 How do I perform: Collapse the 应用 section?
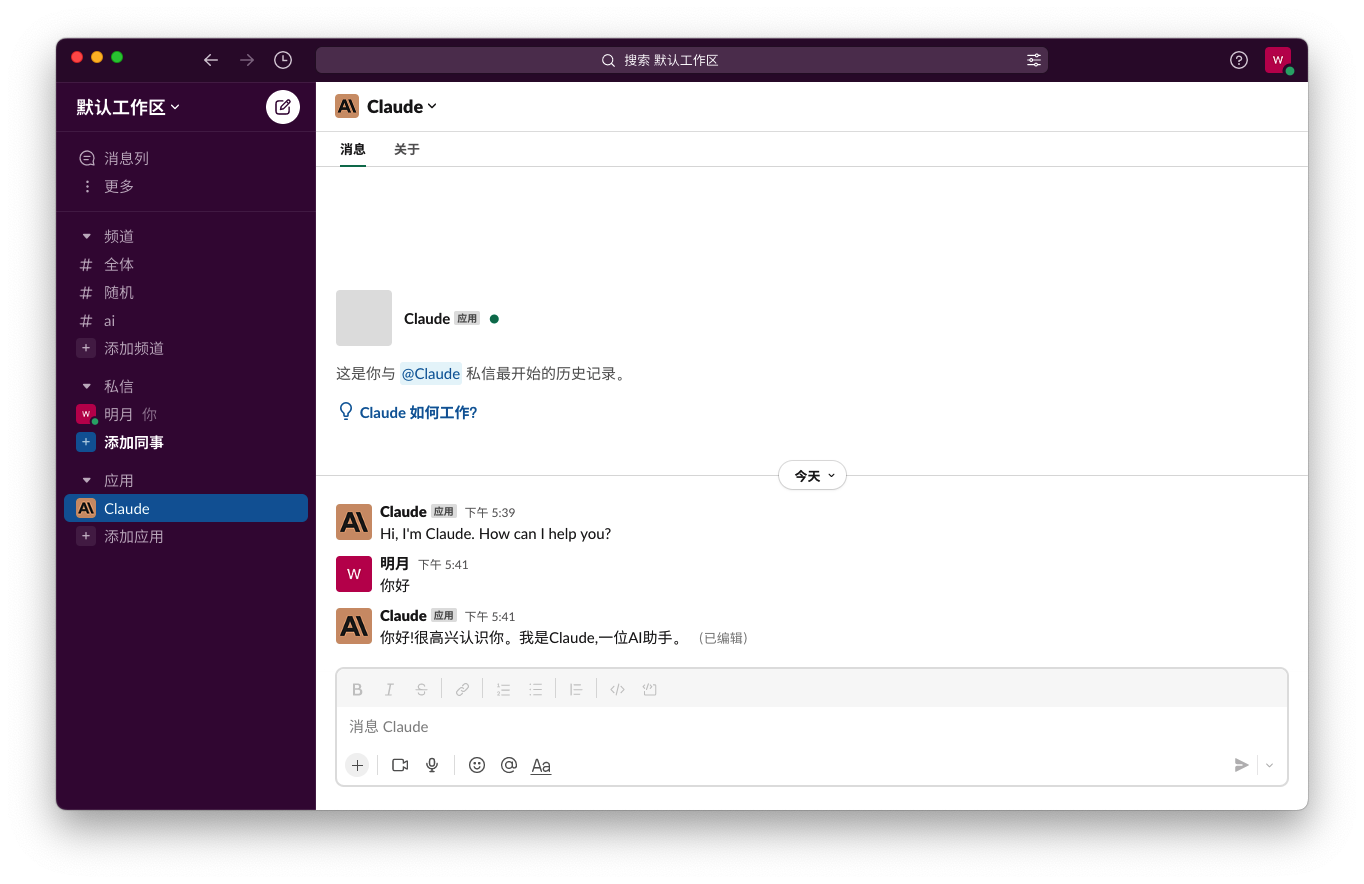(x=86, y=481)
